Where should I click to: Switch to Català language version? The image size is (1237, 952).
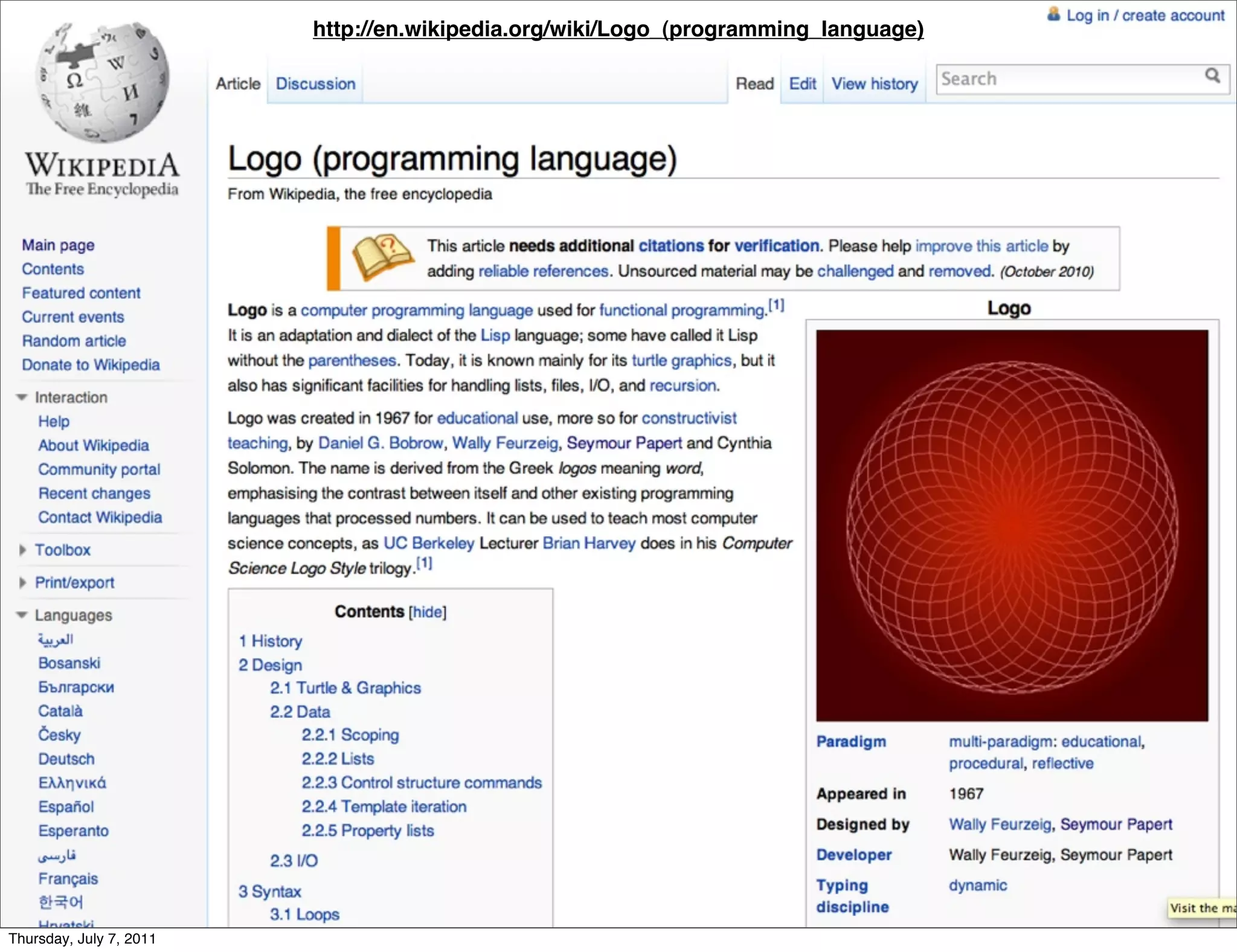point(60,711)
